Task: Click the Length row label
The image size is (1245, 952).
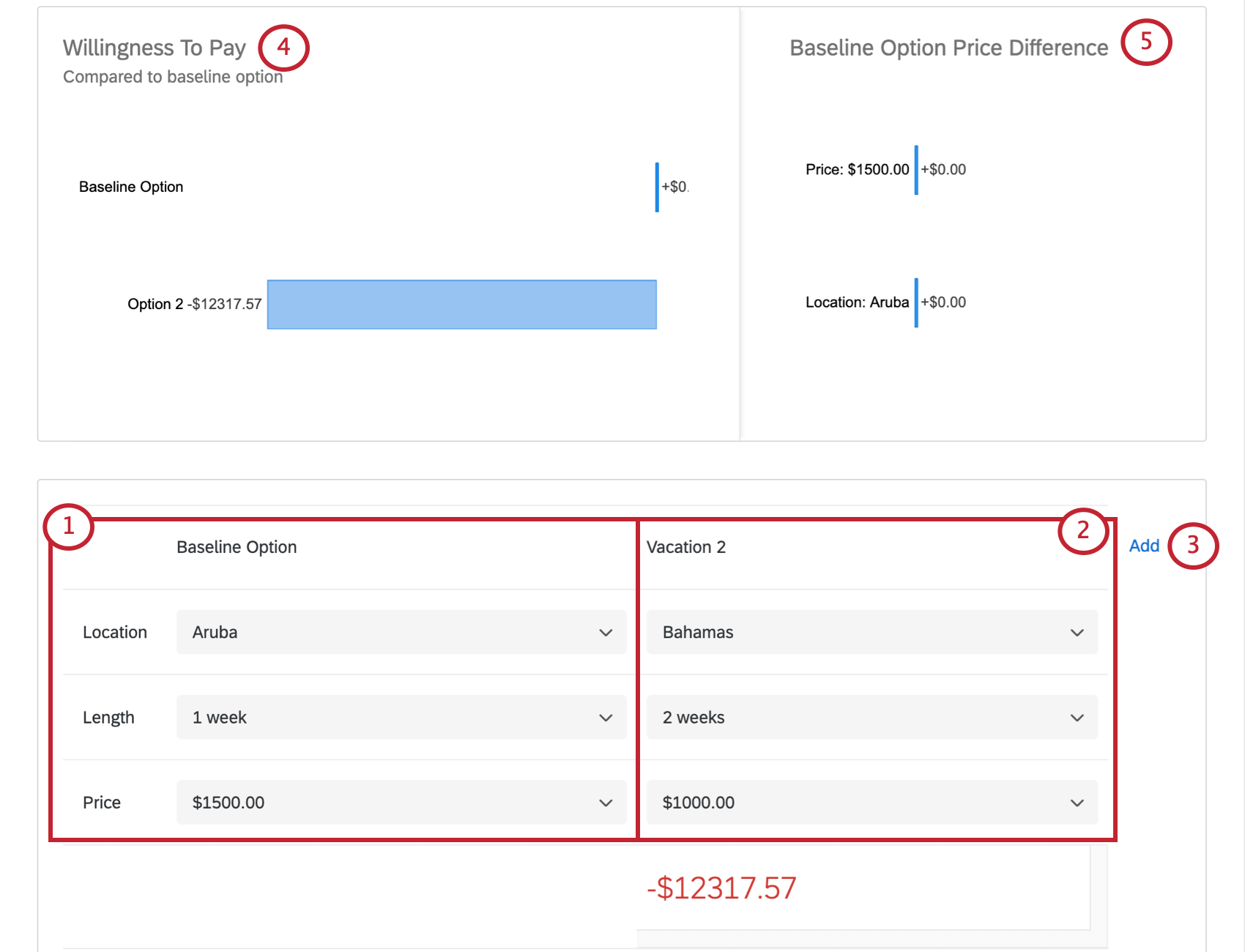Action: [x=108, y=717]
